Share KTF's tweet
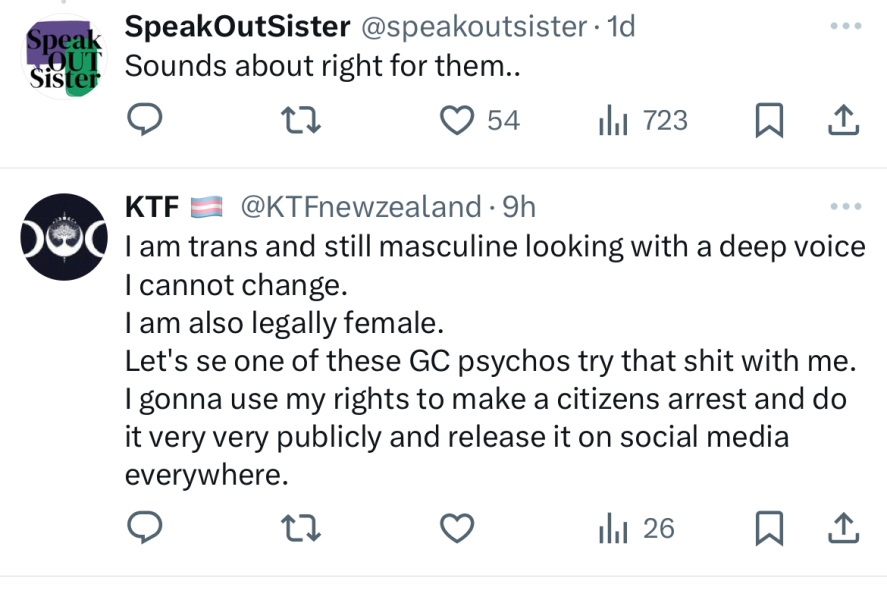The height and width of the screenshot is (600, 887). coord(844,528)
